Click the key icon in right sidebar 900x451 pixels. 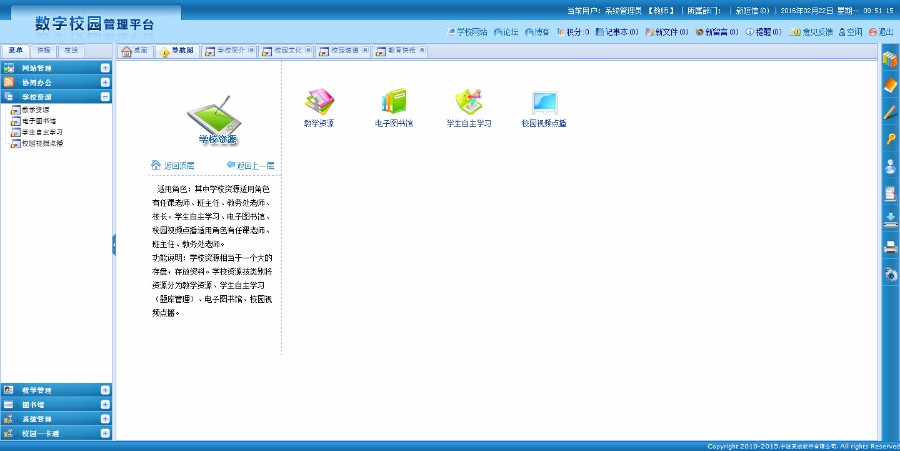coord(890,139)
